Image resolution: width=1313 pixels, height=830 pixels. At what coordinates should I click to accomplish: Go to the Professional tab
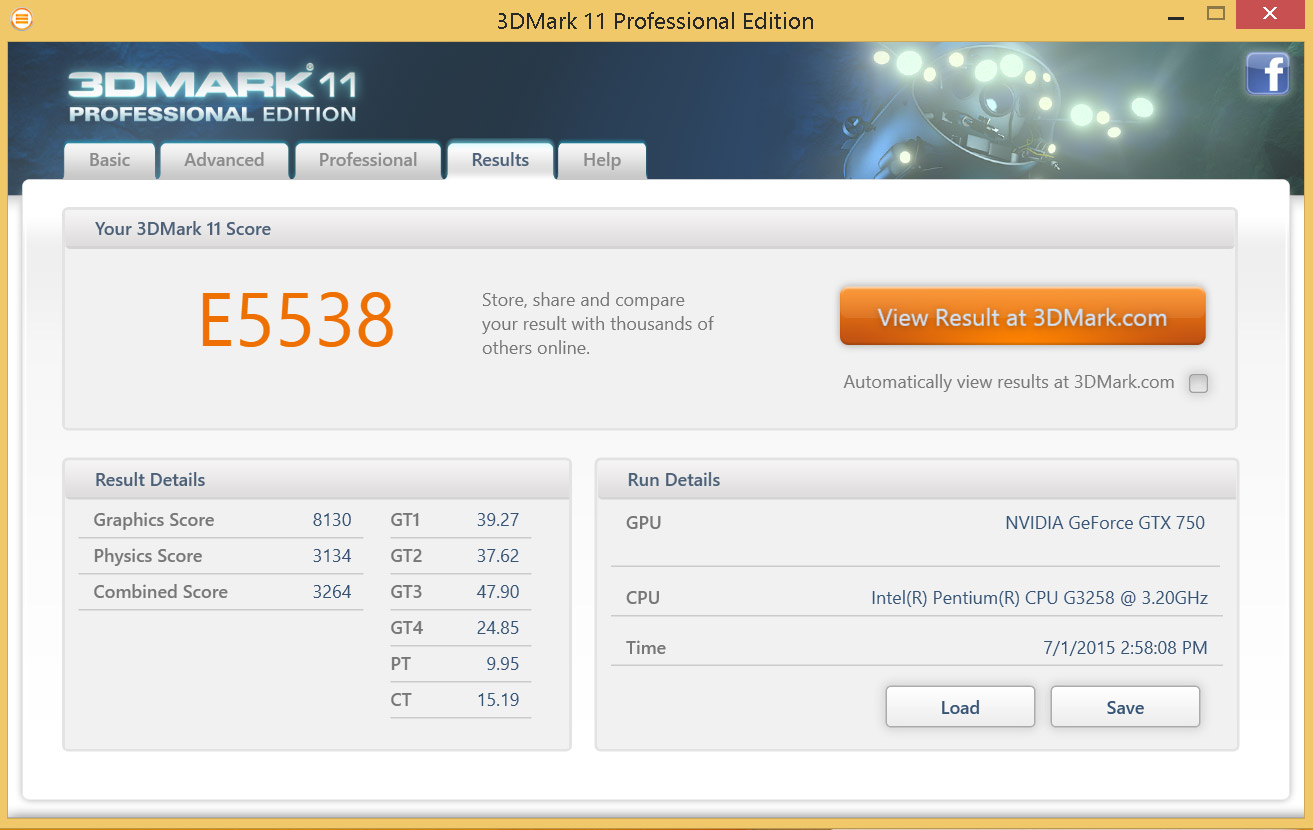tap(368, 160)
